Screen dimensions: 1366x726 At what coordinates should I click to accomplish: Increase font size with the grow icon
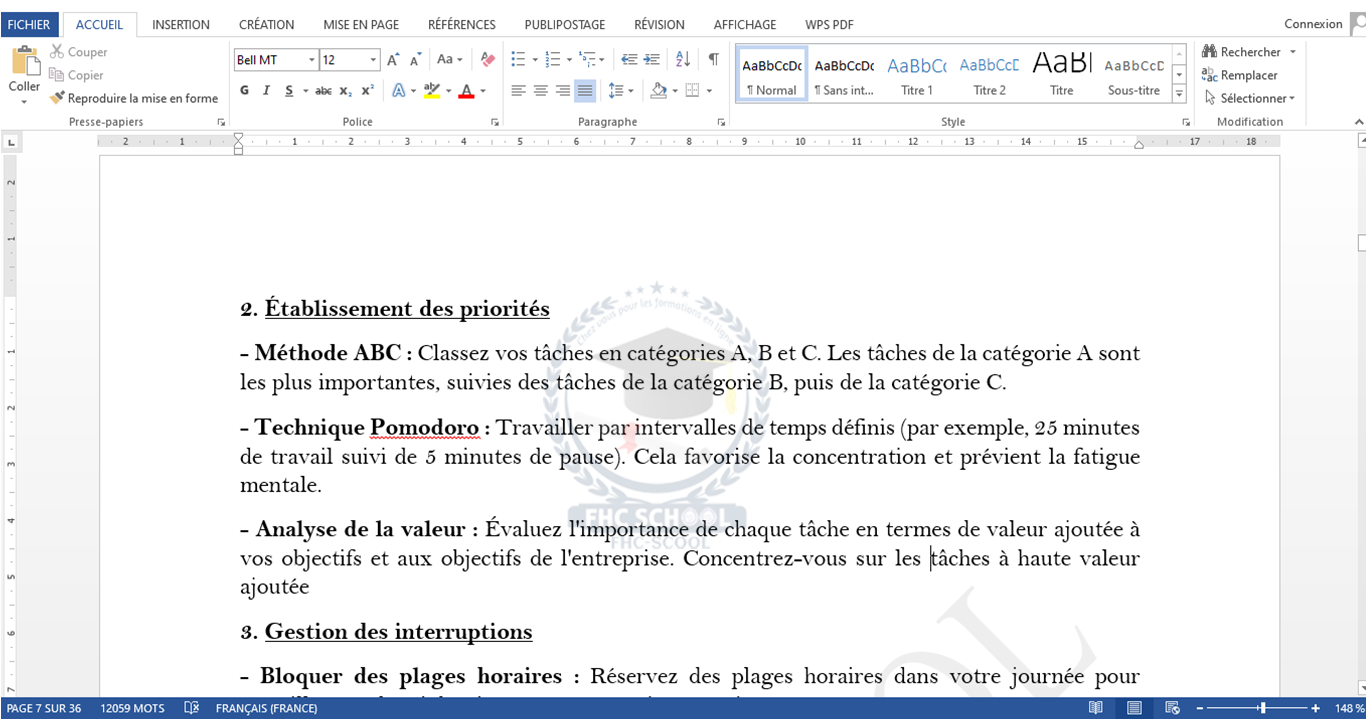(x=394, y=60)
